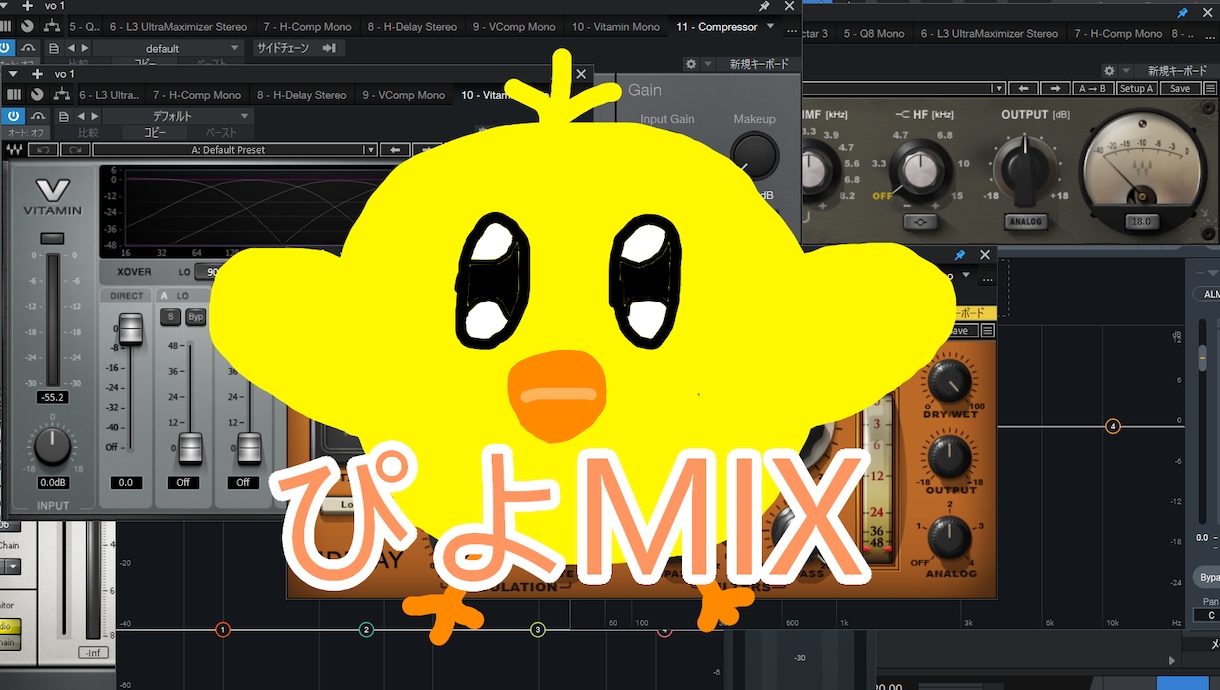Viewport: 1220px width, 690px height.
Task: Click the Setup A button on right plugin
Action: (x=1137, y=89)
